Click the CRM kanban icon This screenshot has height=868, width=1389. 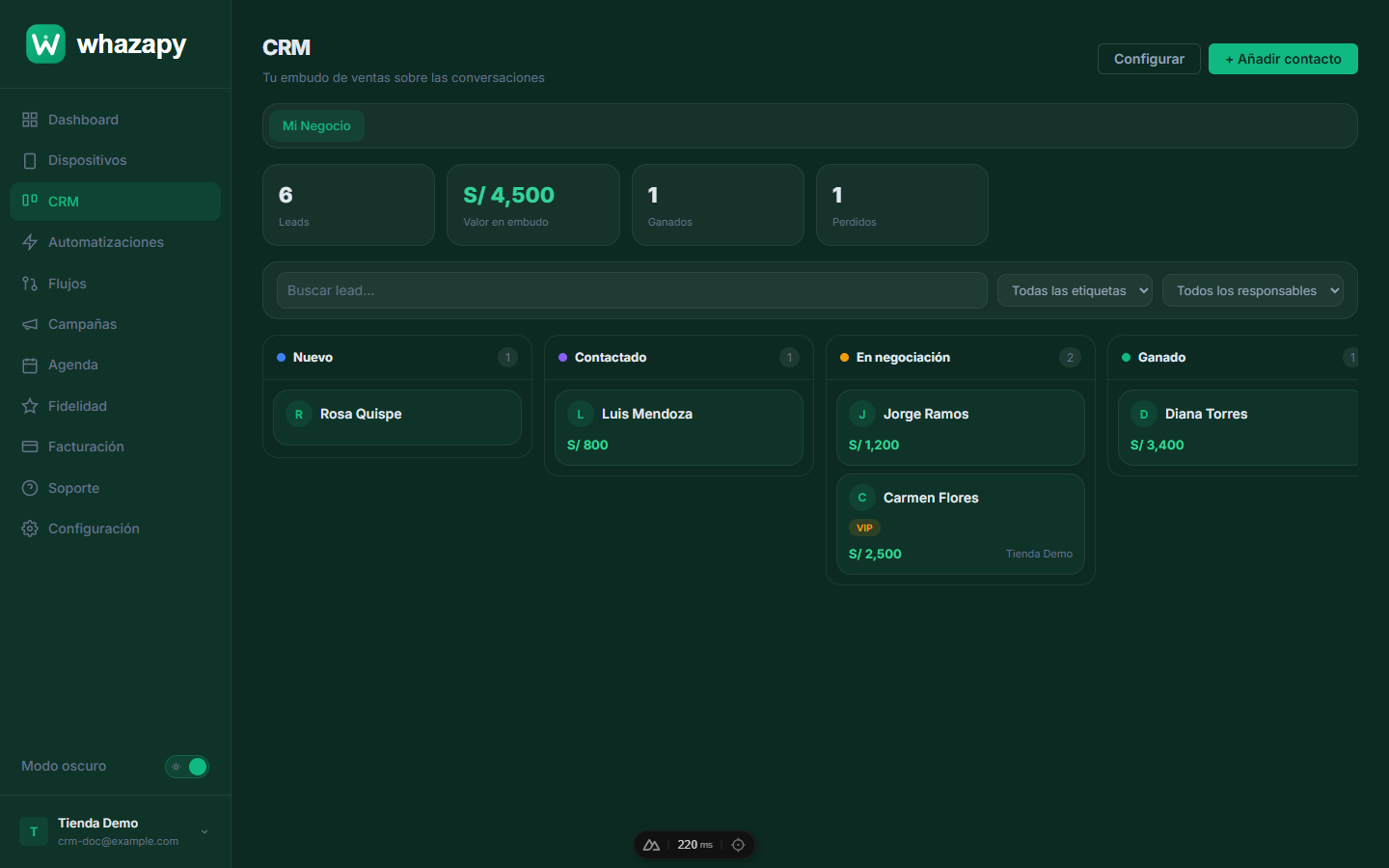(30, 201)
